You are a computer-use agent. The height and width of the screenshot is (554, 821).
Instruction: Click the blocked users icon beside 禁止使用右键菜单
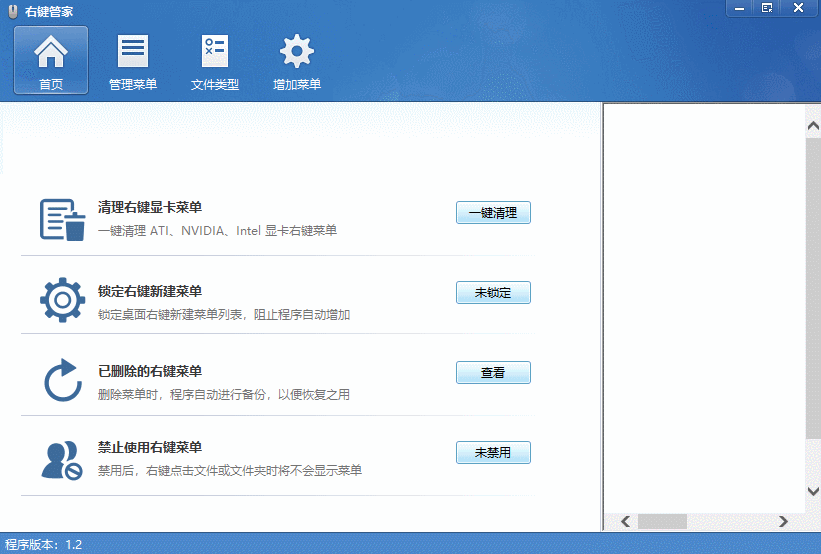click(x=62, y=459)
